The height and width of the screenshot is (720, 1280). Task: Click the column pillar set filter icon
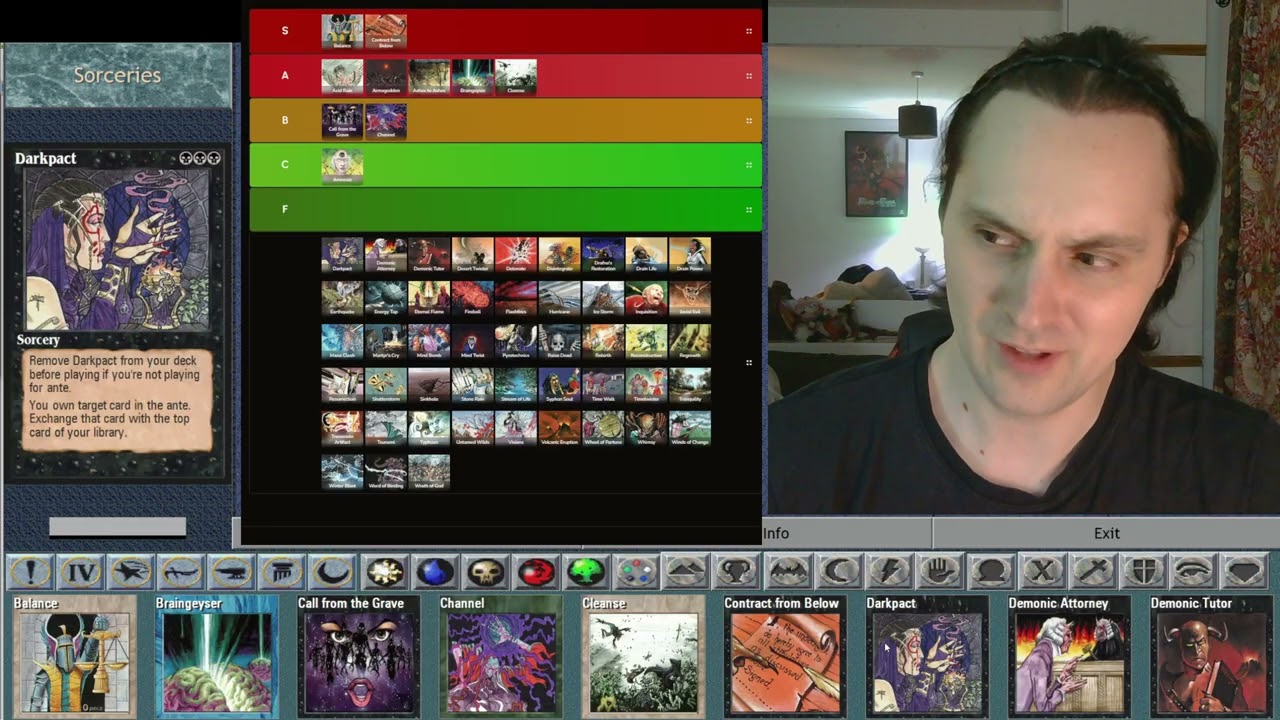(x=283, y=572)
